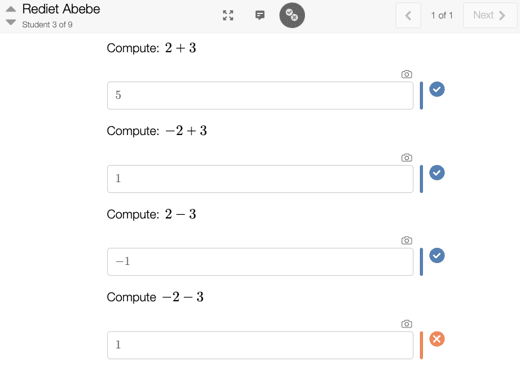Click camera icon above the 2 + 3 answer
The width and height of the screenshot is (520, 365).
(406, 74)
